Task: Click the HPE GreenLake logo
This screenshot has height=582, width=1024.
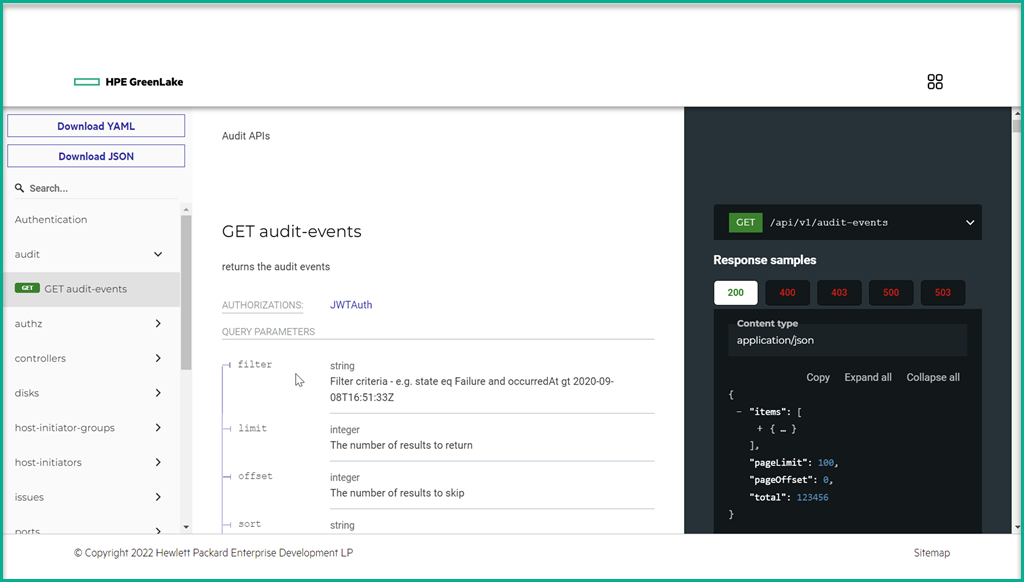Action: (129, 82)
